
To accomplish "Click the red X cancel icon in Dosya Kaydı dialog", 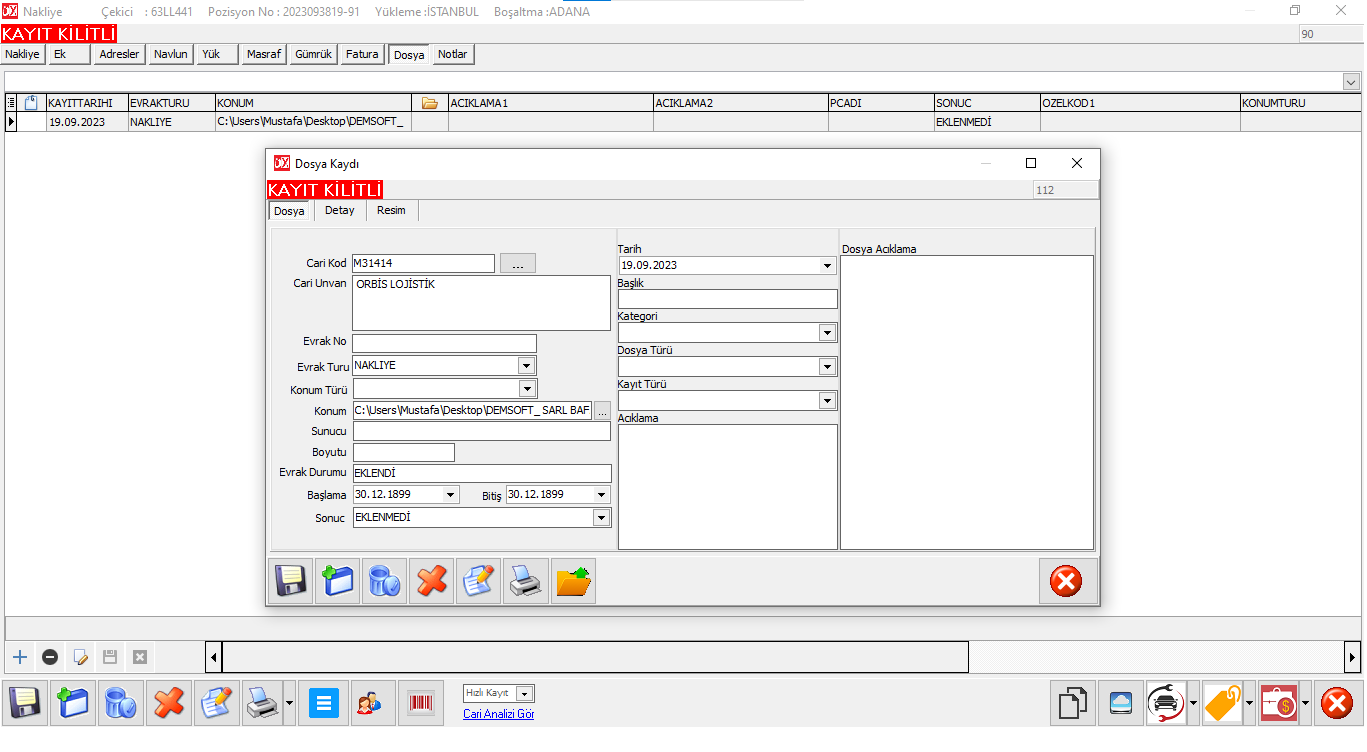I will (432, 581).
